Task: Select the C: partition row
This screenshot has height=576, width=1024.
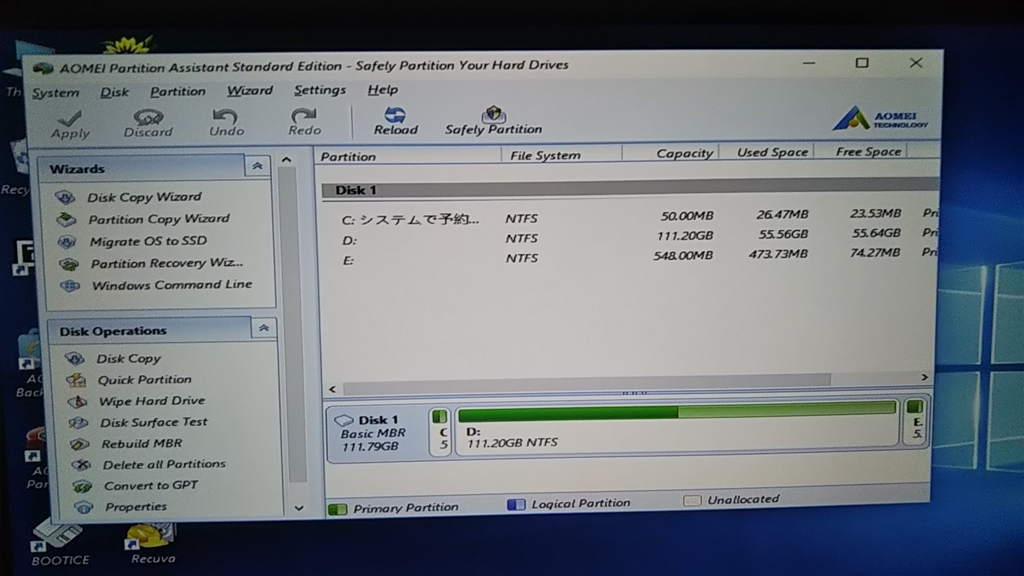Action: point(630,216)
